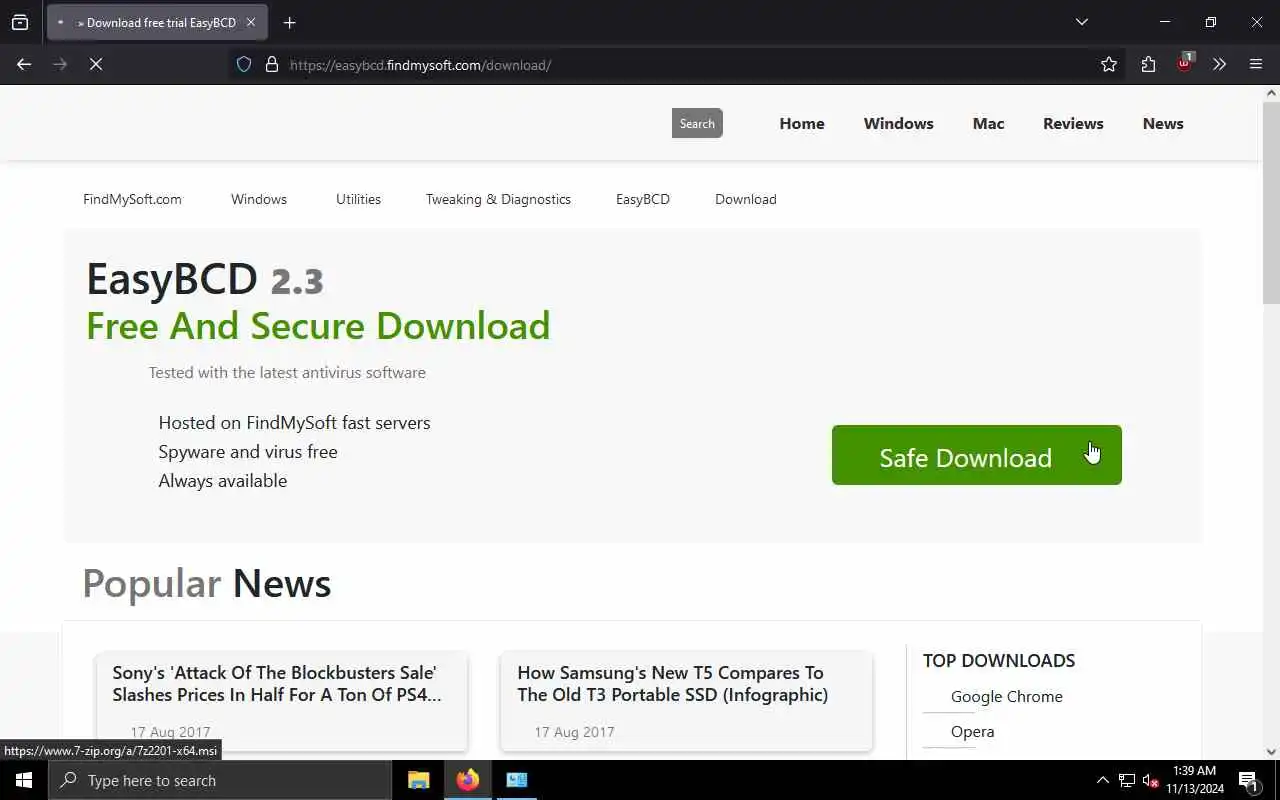Switch to Firefox in the taskbar
This screenshot has height=800, width=1280.
468,780
